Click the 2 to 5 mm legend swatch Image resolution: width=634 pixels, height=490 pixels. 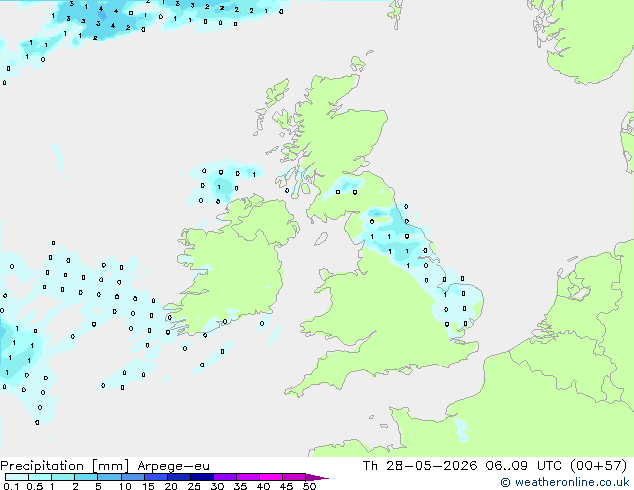pyautogui.click(x=86, y=477)
